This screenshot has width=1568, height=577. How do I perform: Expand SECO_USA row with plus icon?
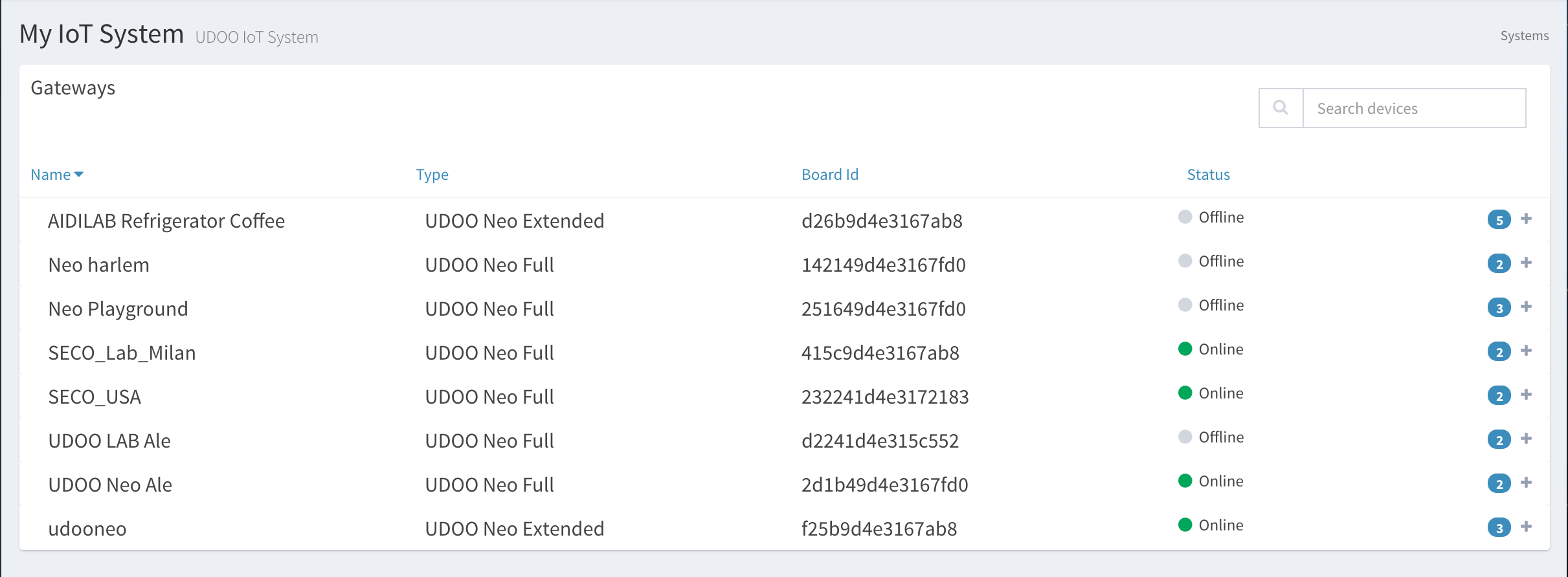coord(1526,395)
